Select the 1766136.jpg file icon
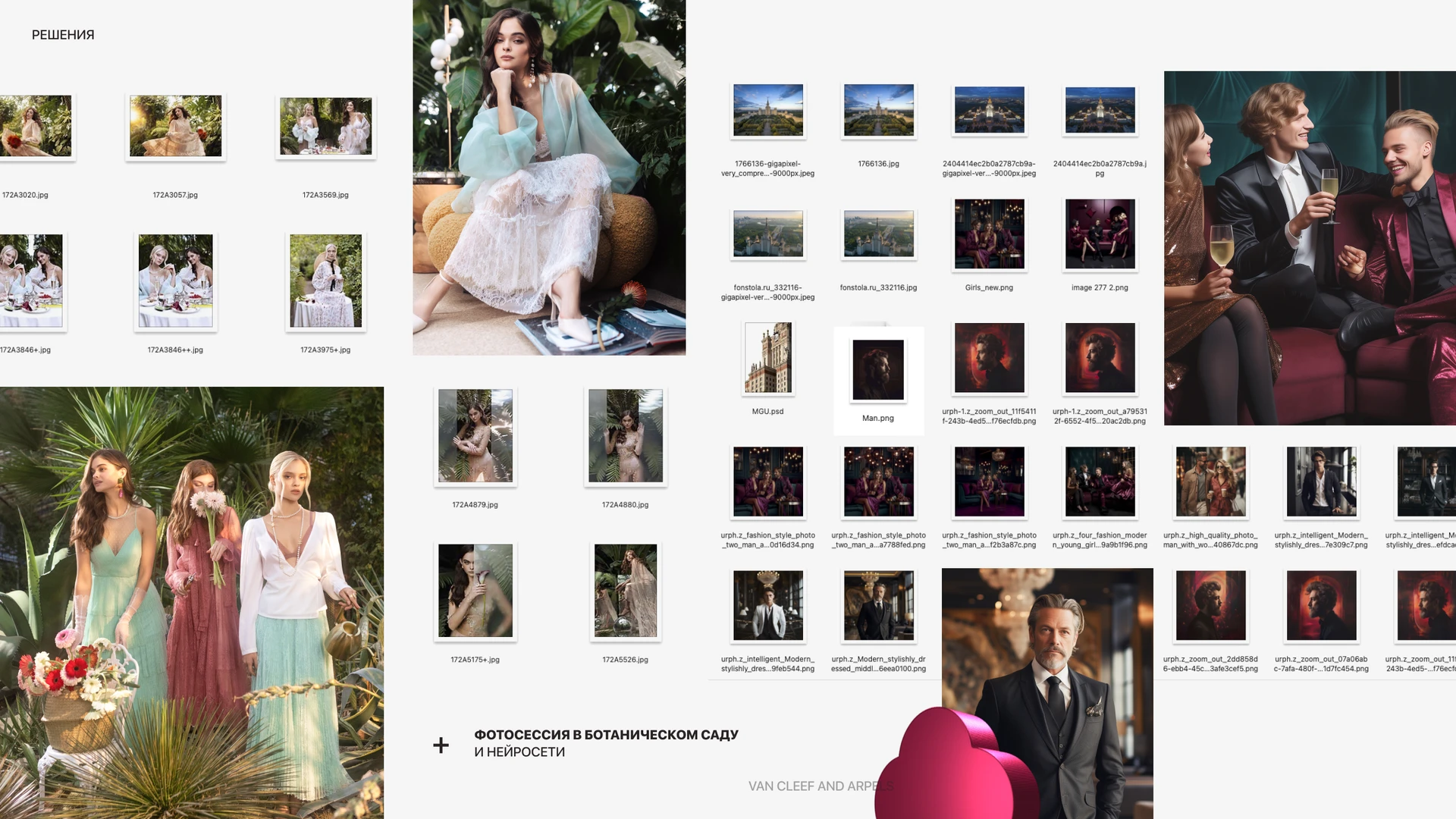 point(878,110)
